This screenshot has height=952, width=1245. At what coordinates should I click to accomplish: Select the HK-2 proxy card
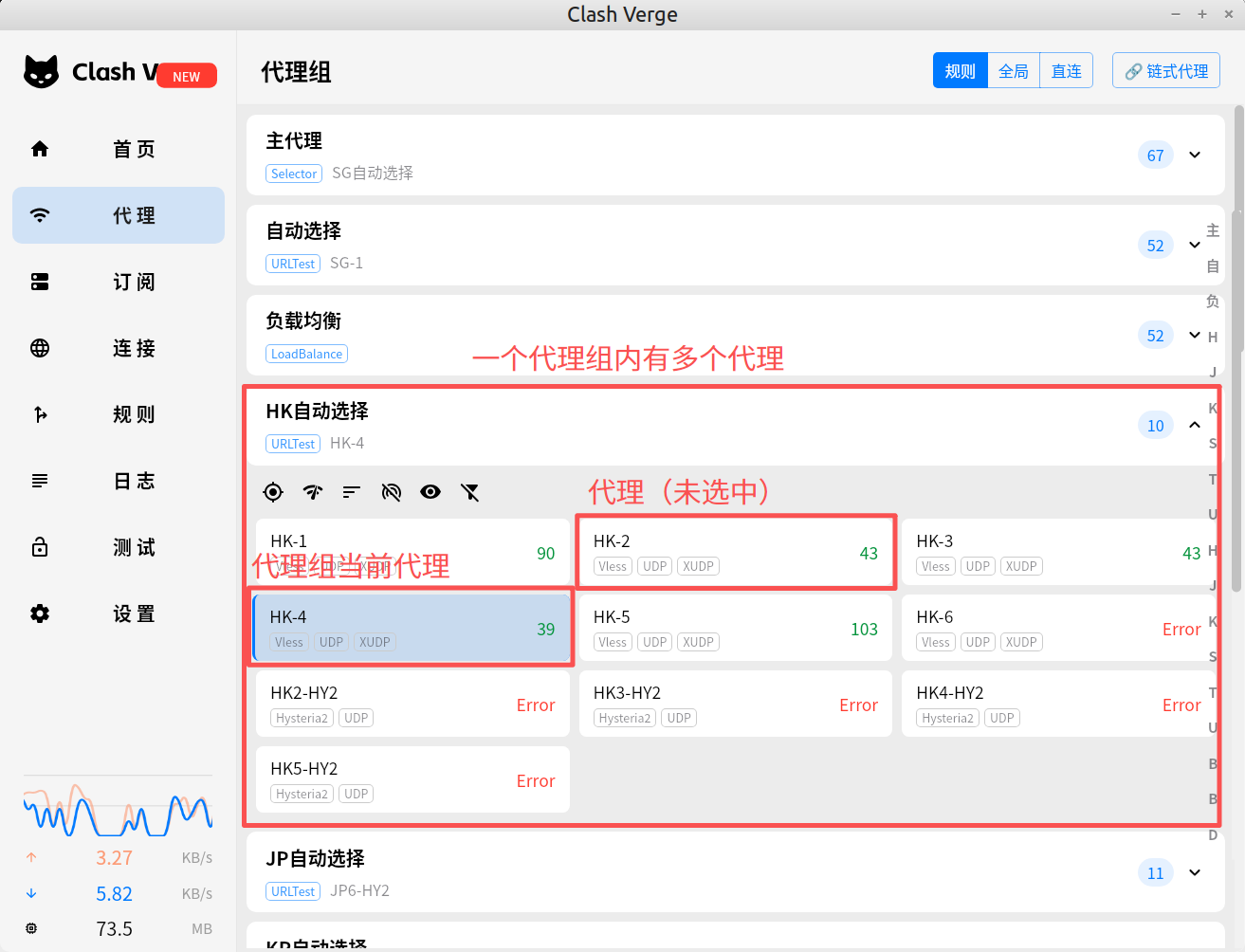[736, 552]
